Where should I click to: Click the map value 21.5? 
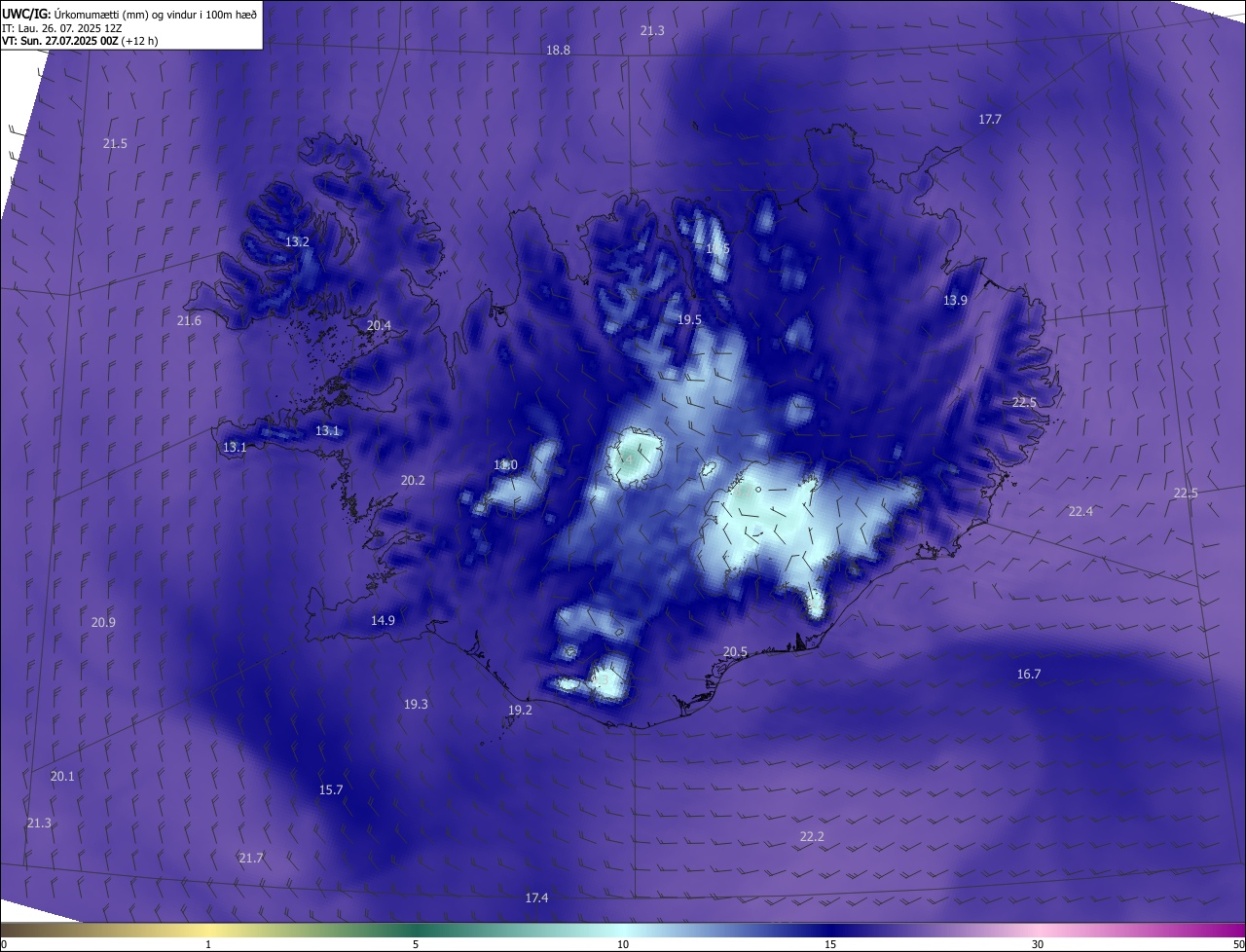pos(115,143)
